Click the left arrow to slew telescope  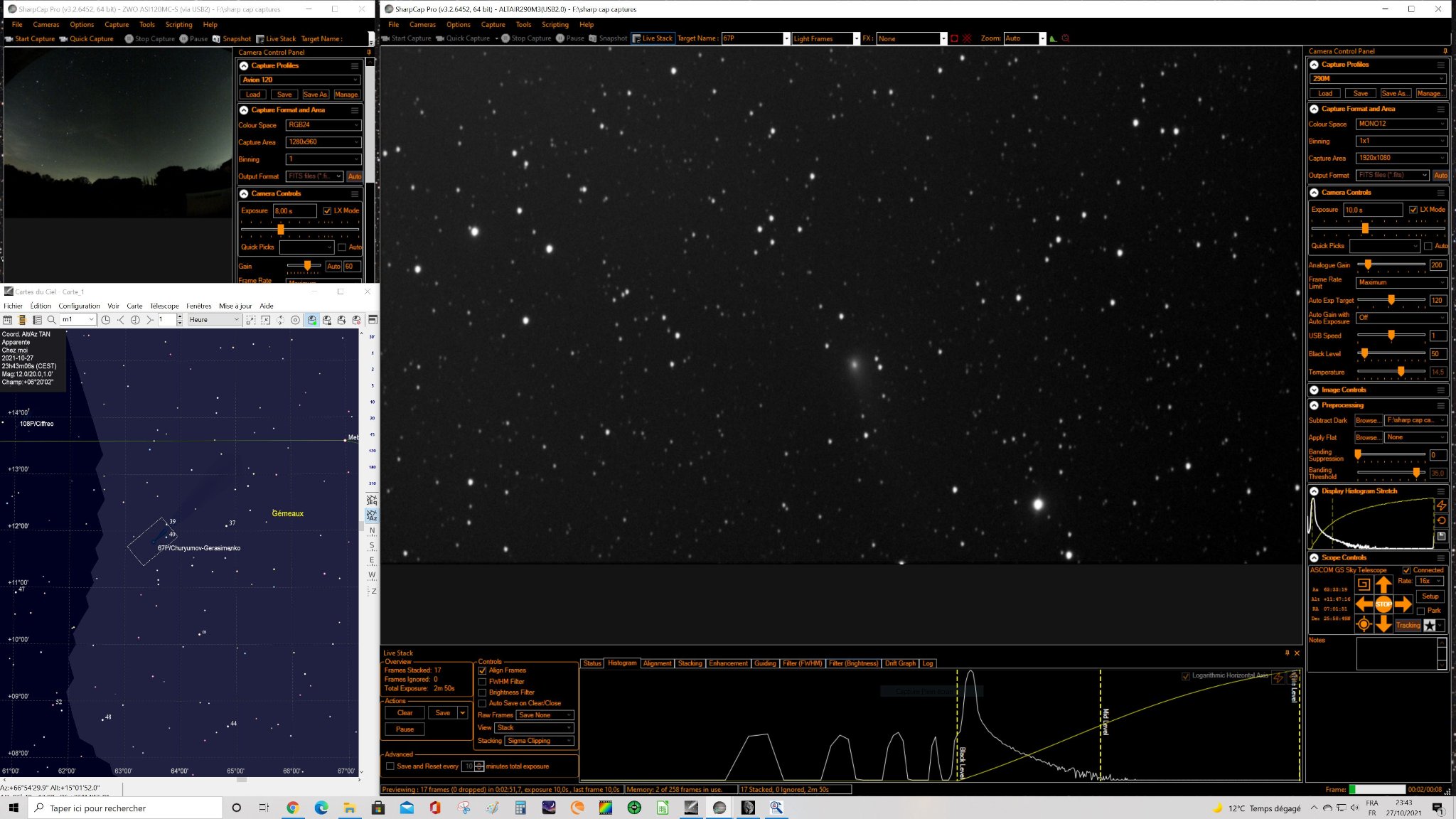[1363, 604]
